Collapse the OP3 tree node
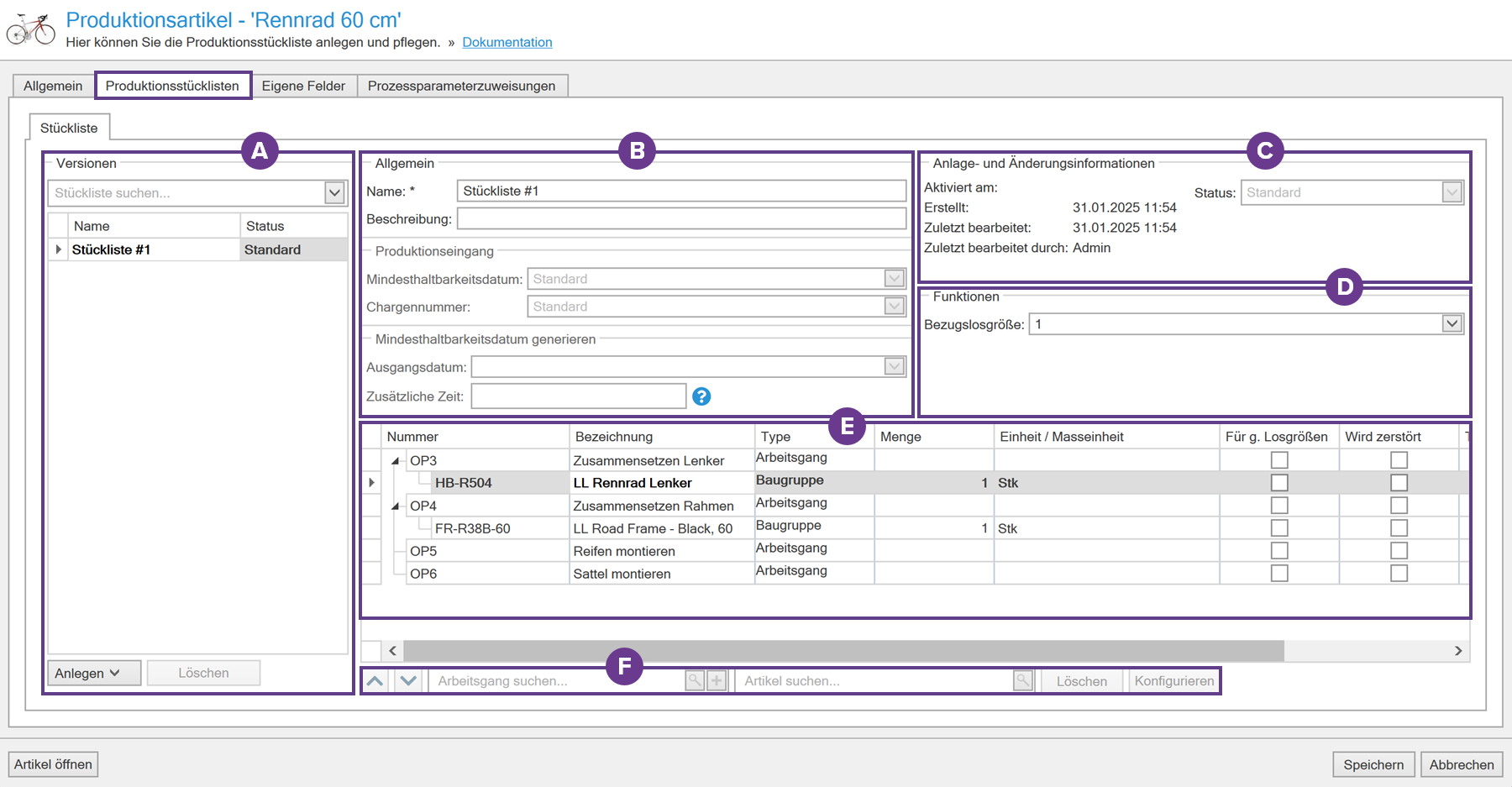The width and height of the screenshot is (1512, 787). [395, 461]
